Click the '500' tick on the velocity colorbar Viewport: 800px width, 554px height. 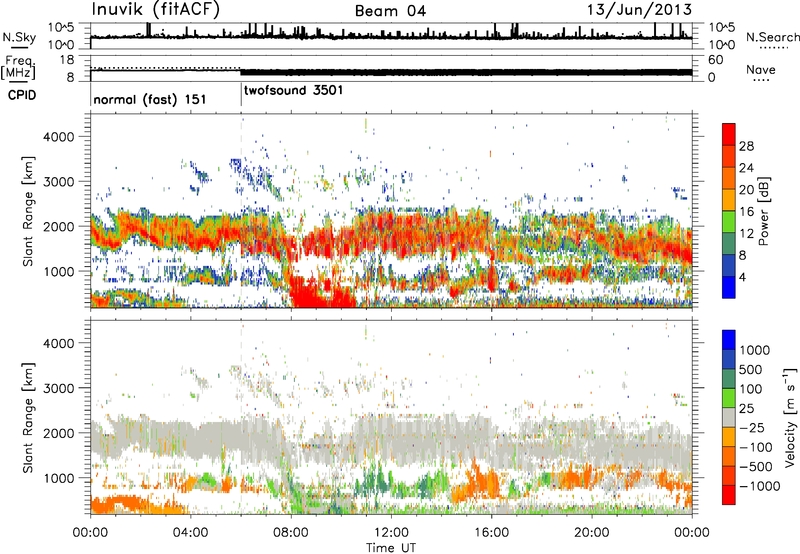753,369
